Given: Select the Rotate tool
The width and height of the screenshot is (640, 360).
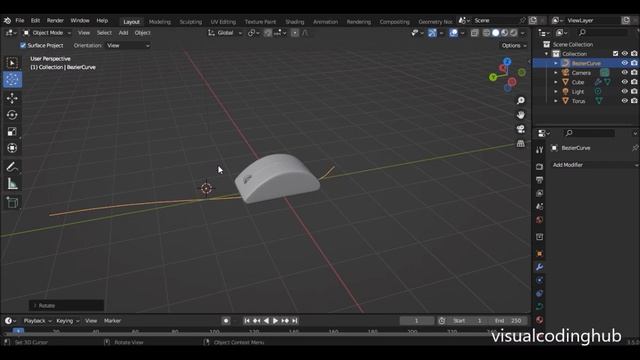Looking at the screenshot, I should pyautogui.click(x=12, y=115).
